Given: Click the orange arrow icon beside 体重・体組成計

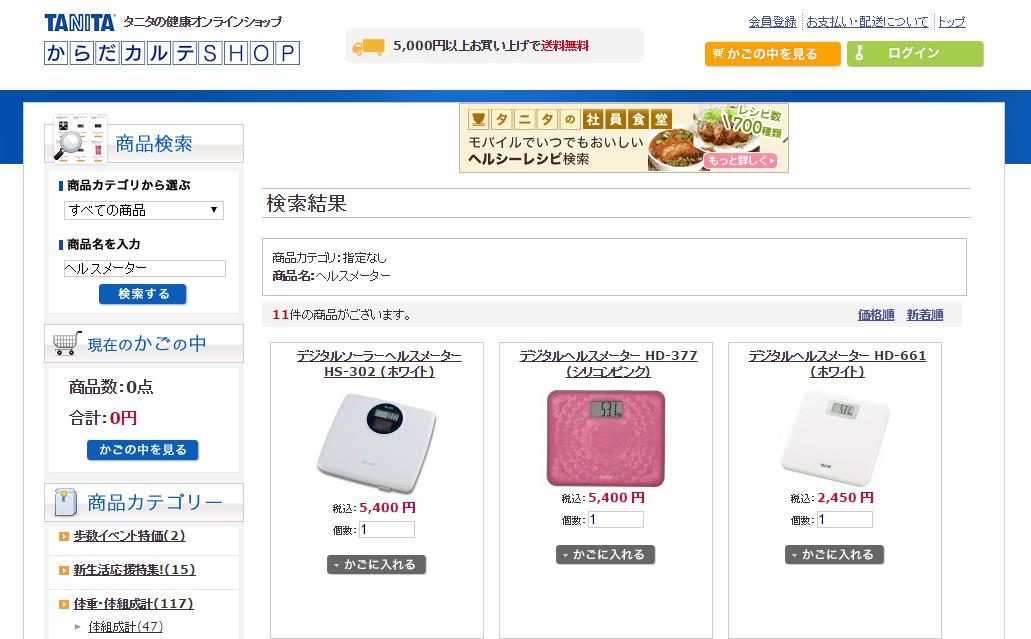Looking at the screenshot, I should [x=64, y=604].
